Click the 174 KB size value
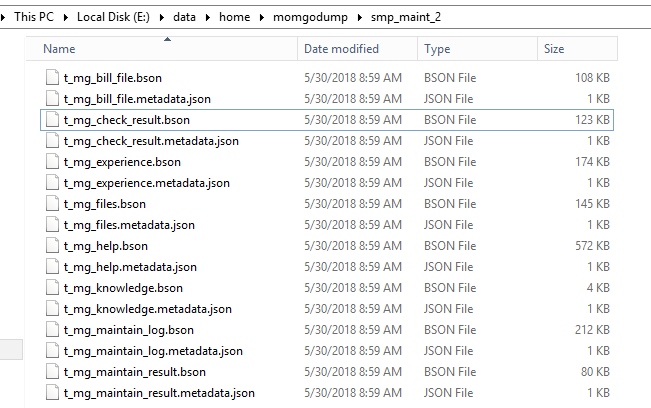 pos(592,162)
